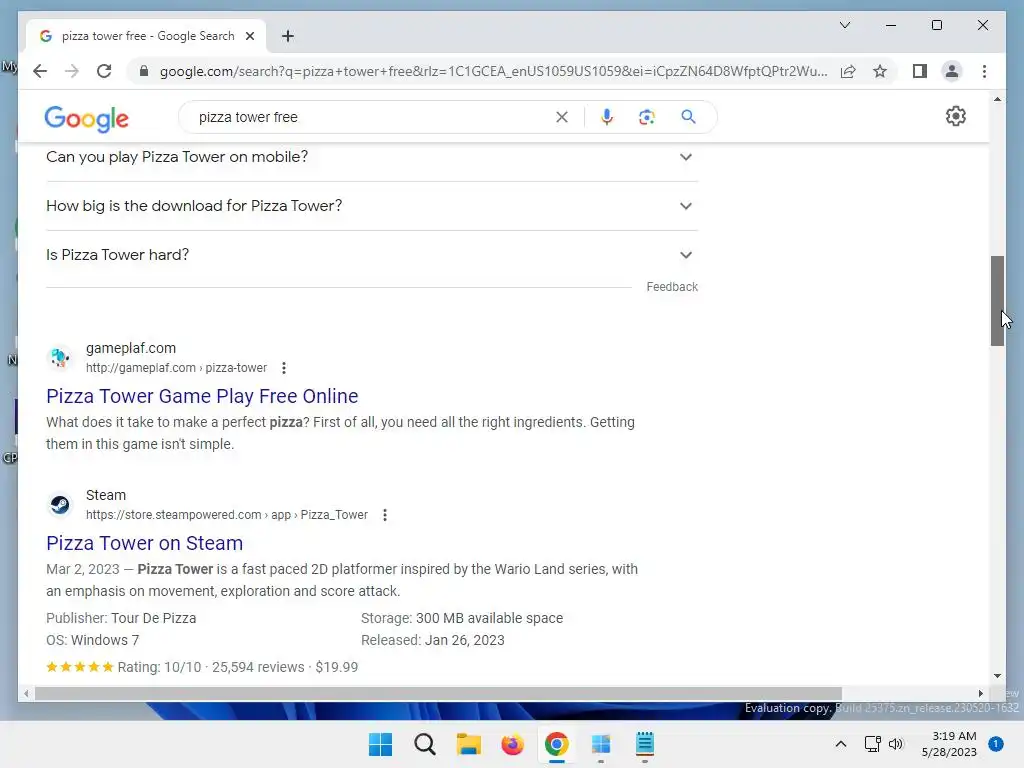The width and height of the screenshot is (1024, 768).
Task: Submit search with the magnifier icon
Action: (x=688, y=117)
